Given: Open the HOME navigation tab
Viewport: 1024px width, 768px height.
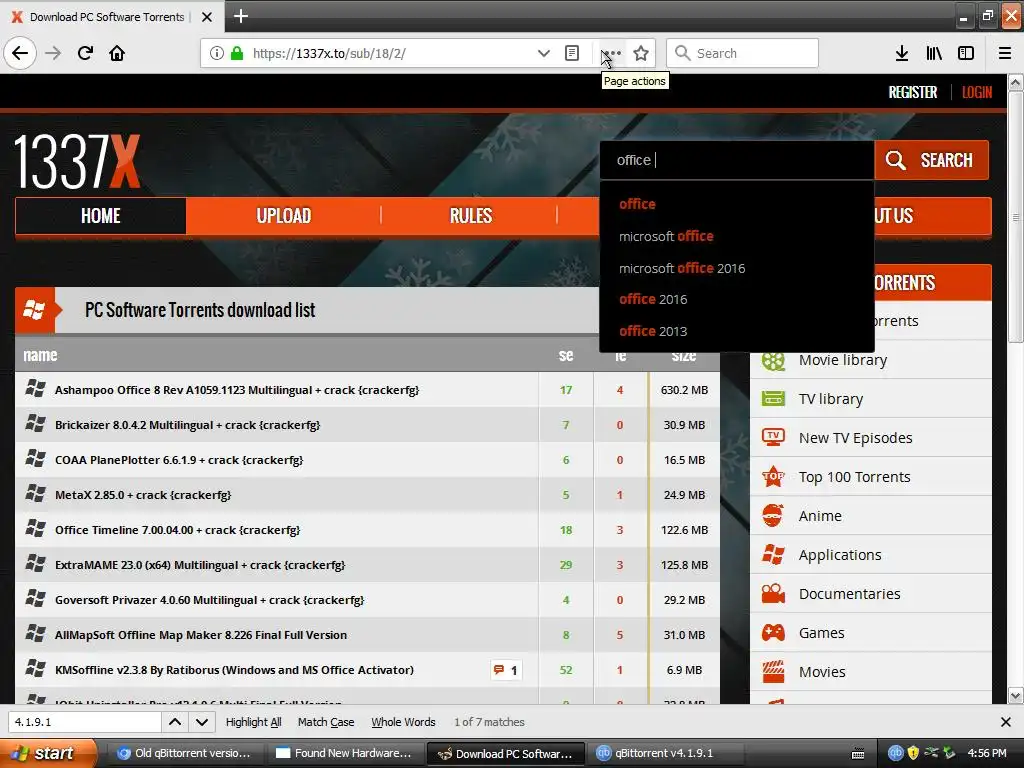Looking at the screenshot, I should pos(101,216).
